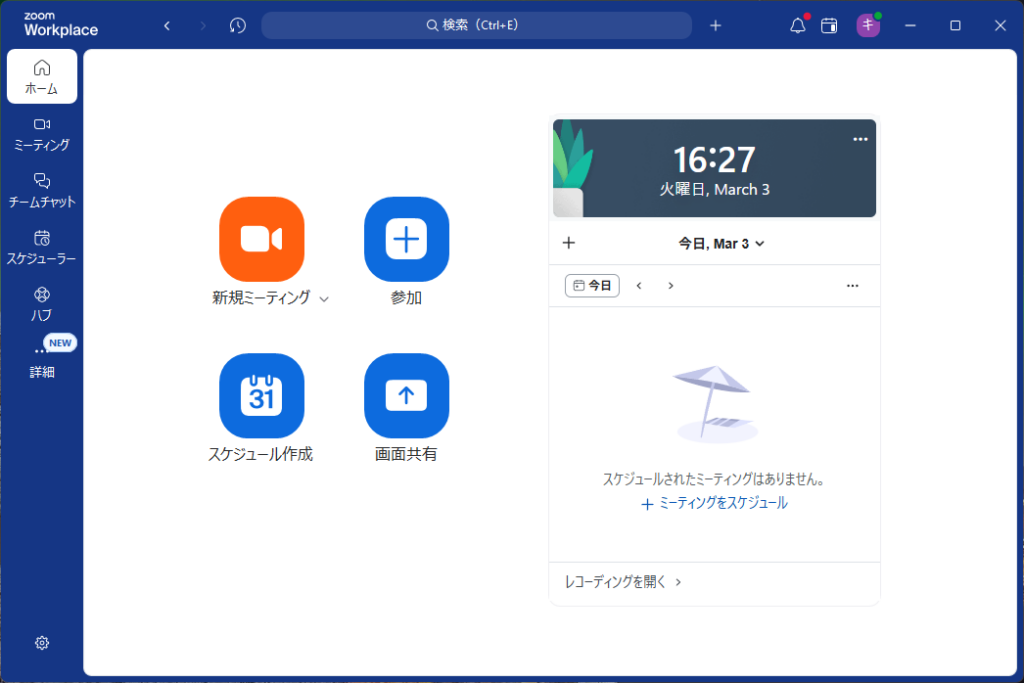
Task: Click the blue Join (参加) plus icon
Action: (406, 239)
